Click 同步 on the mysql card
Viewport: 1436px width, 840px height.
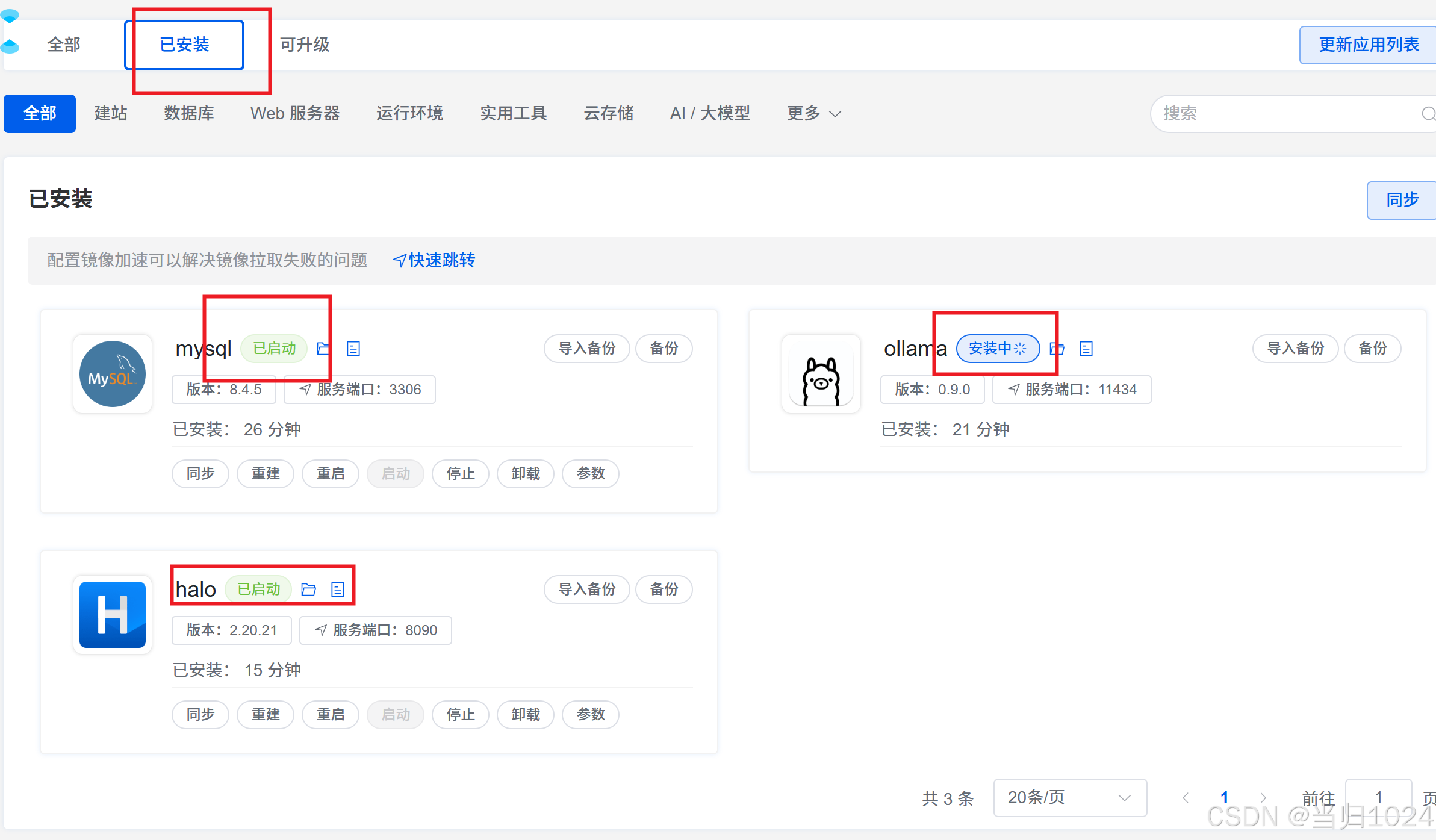200,474
